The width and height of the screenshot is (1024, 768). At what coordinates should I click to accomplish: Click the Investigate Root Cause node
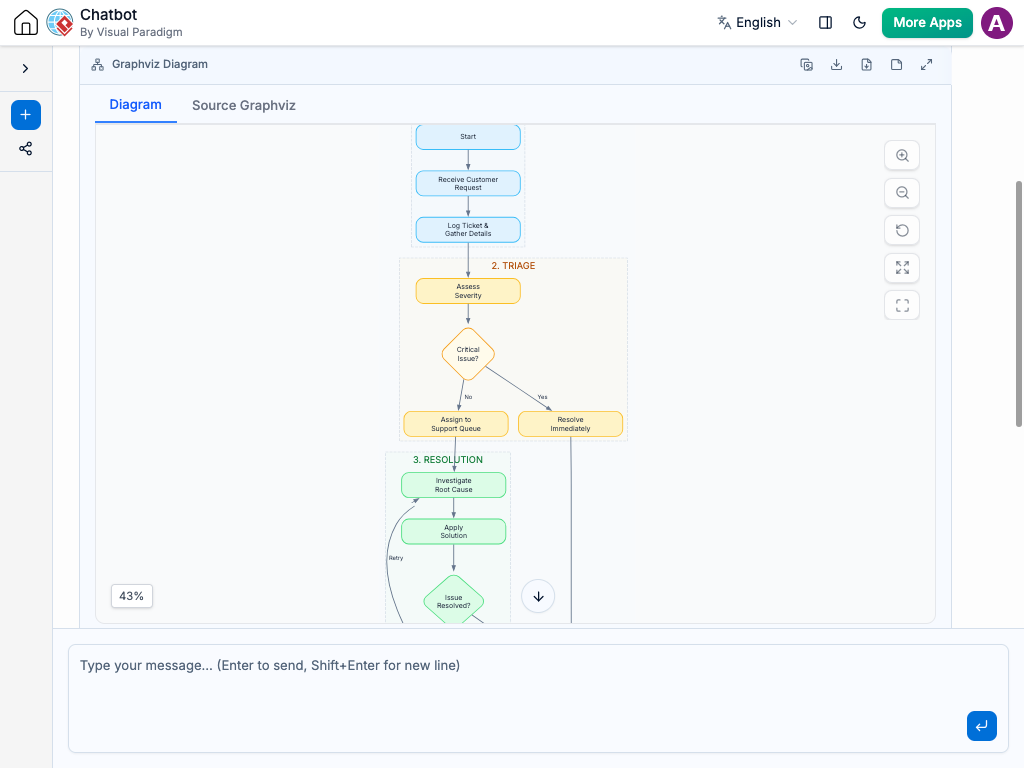click(x=453, y=485)
